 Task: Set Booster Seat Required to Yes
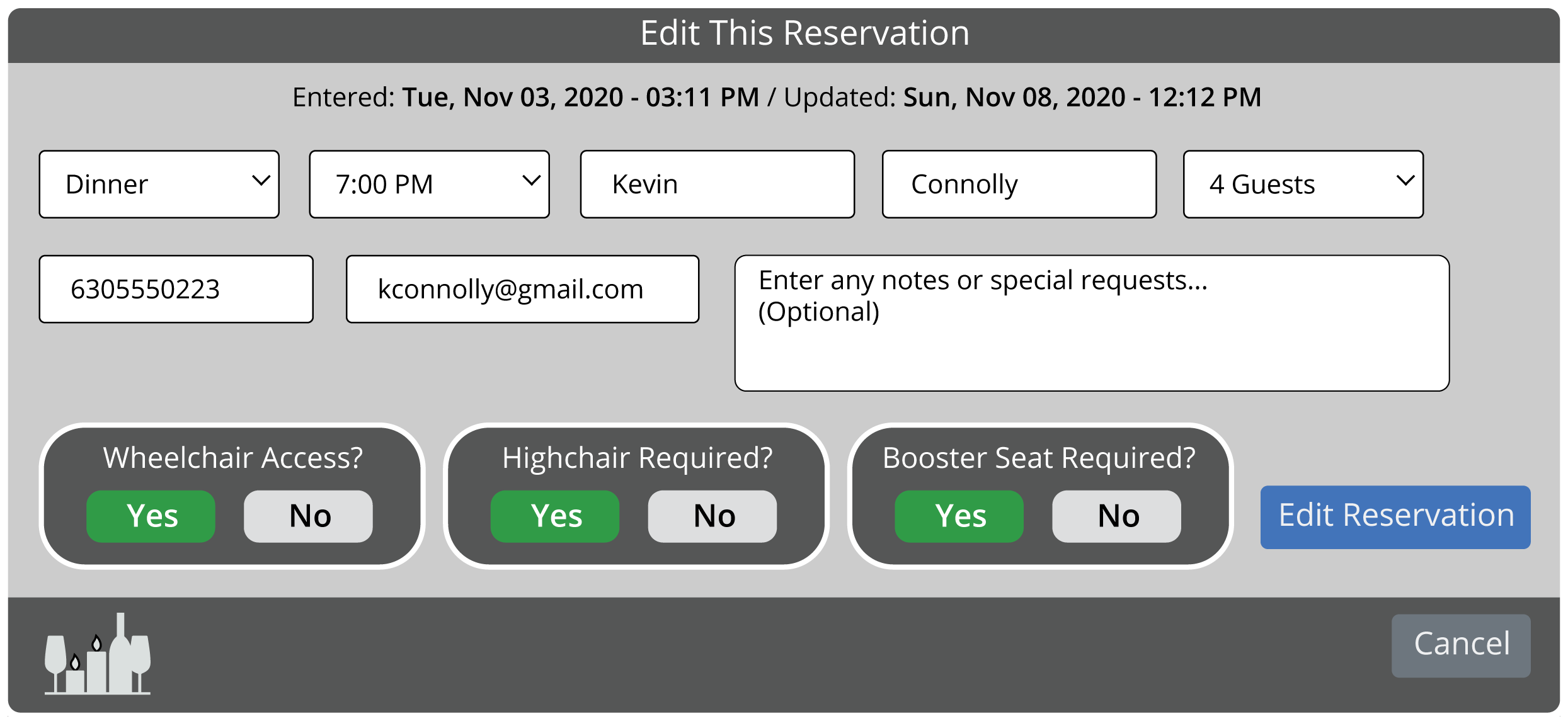coord(959,516)
